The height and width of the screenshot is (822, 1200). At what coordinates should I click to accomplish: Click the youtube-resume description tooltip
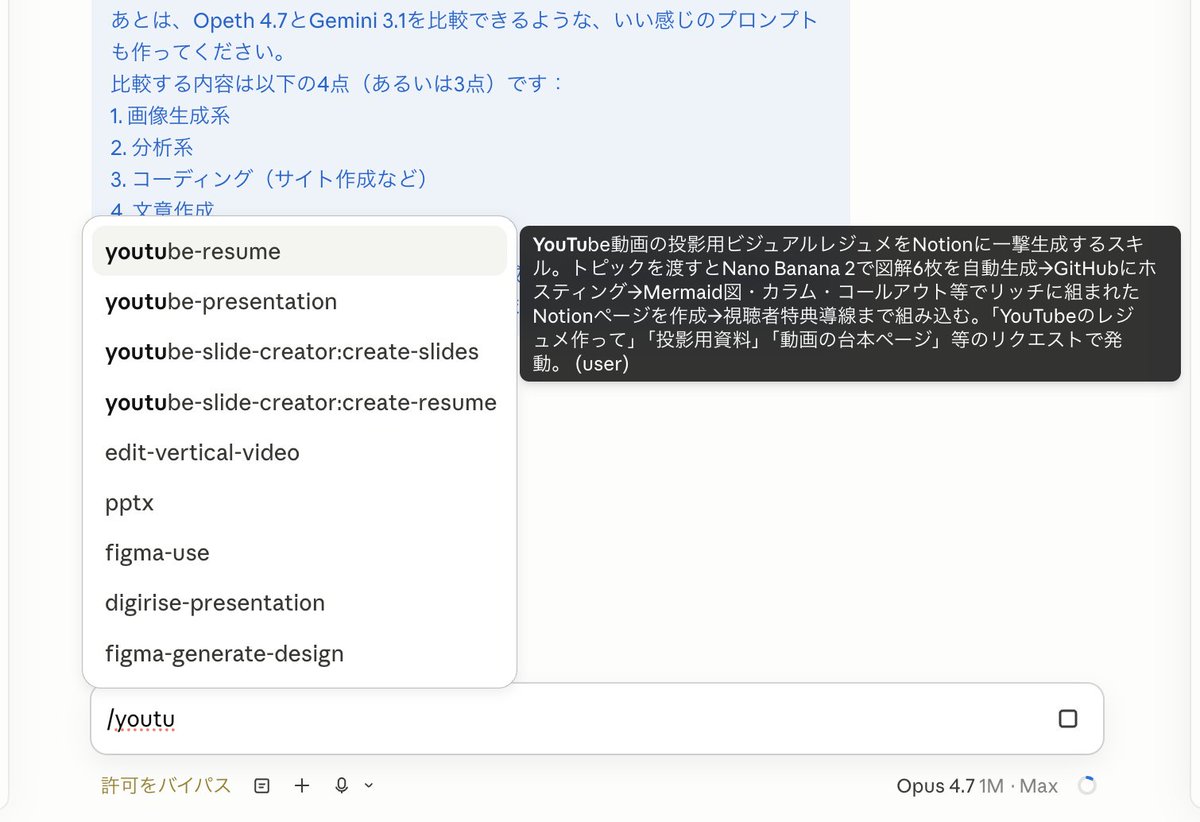point(850,304)
